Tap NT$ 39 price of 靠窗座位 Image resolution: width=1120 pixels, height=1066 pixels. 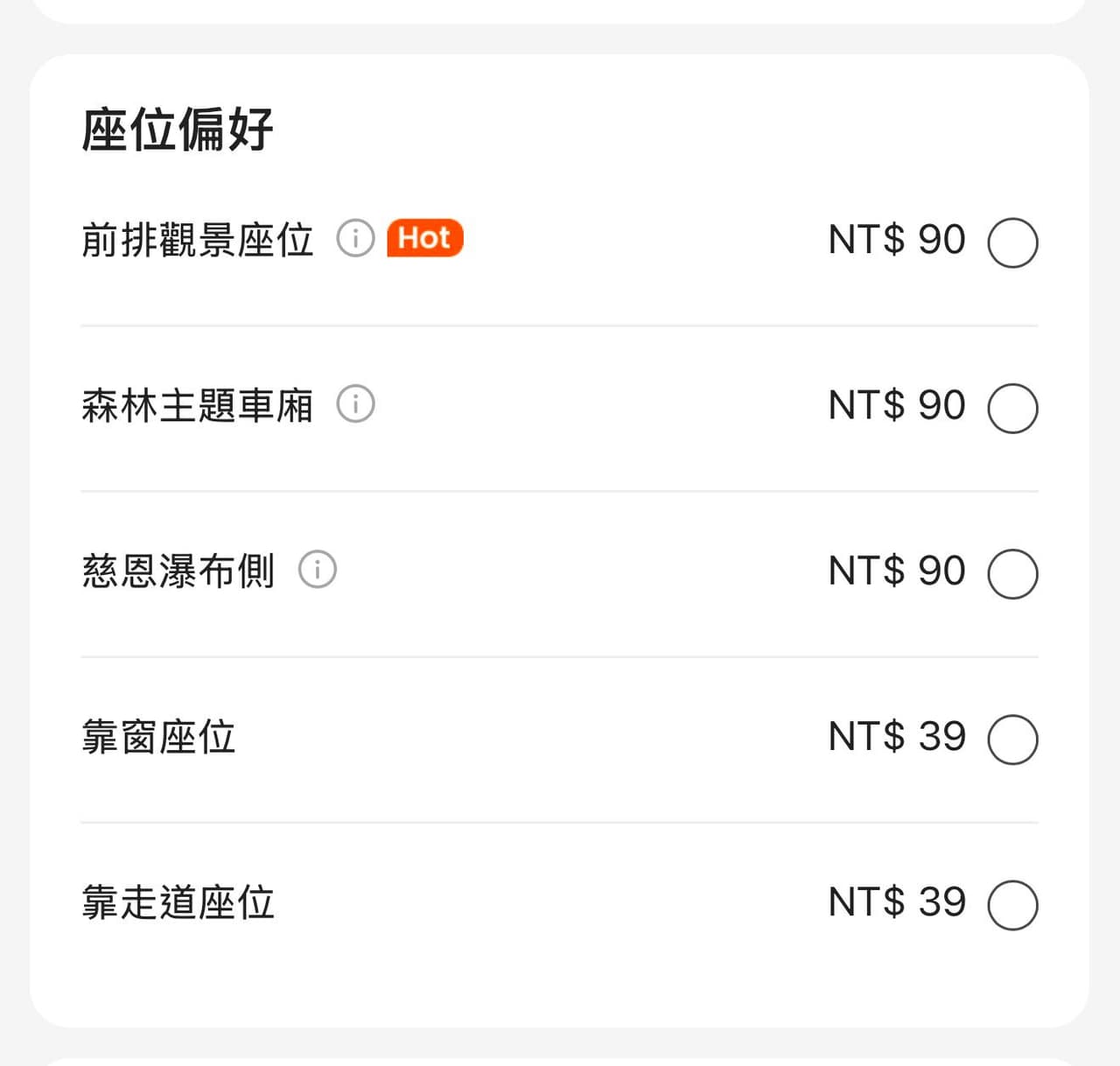pyautogui.click(x=897, y=737)
